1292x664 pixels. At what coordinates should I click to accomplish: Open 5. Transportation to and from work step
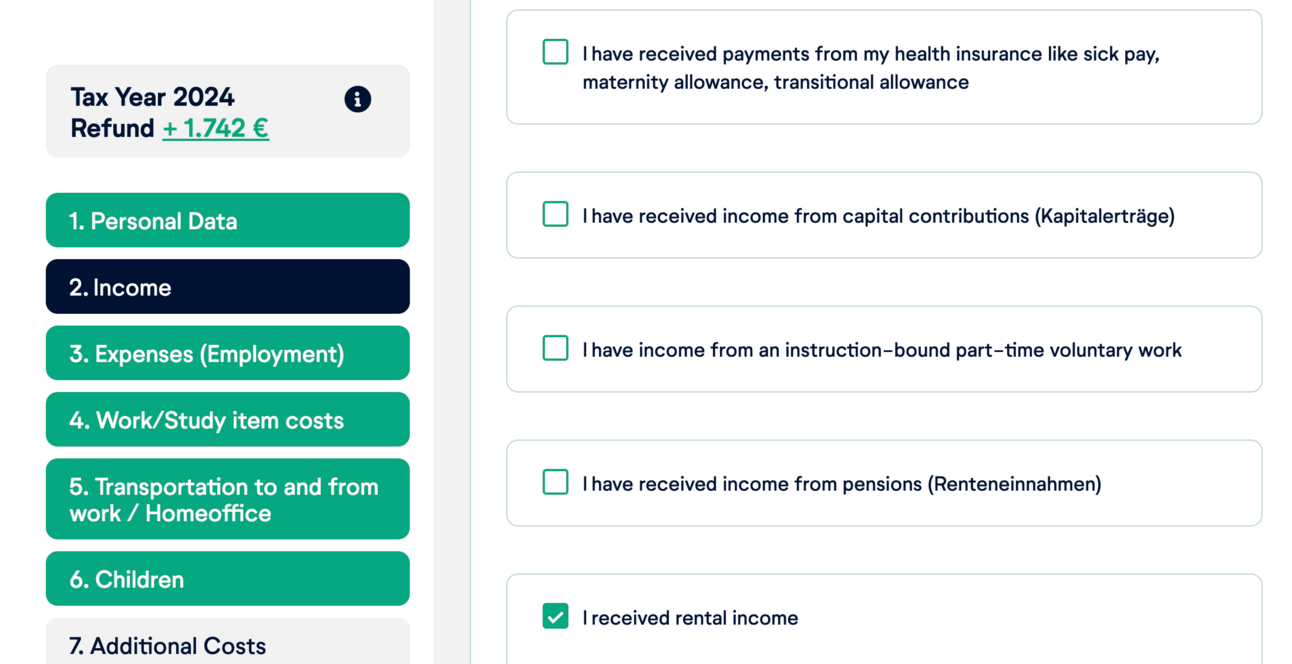[227, 499]
